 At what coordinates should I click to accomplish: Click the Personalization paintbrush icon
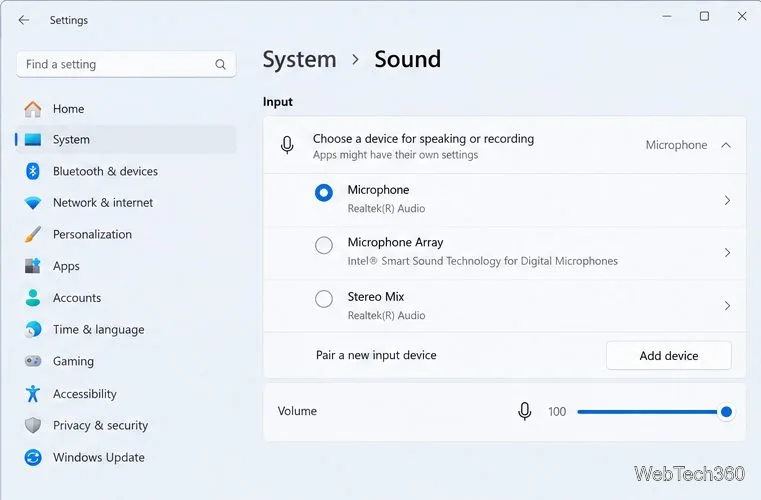click(33, 234)
